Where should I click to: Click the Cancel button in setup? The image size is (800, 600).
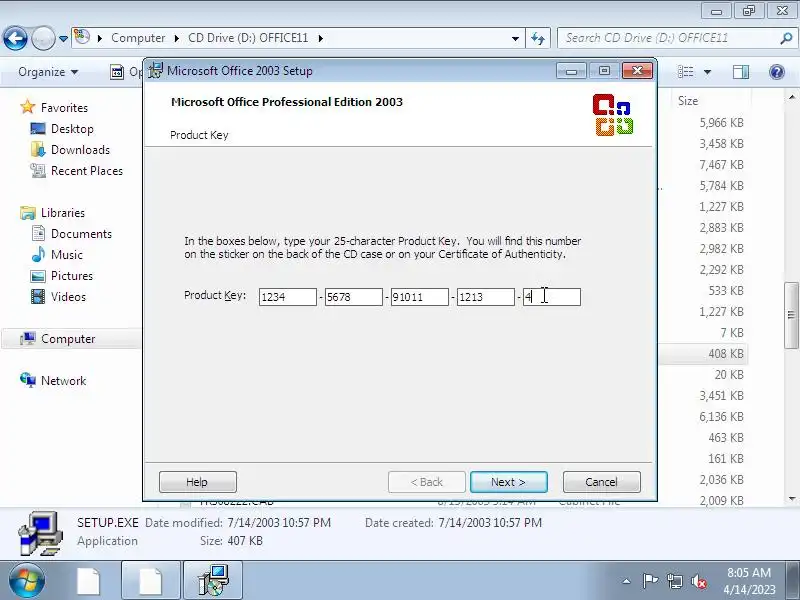point(602,482)
